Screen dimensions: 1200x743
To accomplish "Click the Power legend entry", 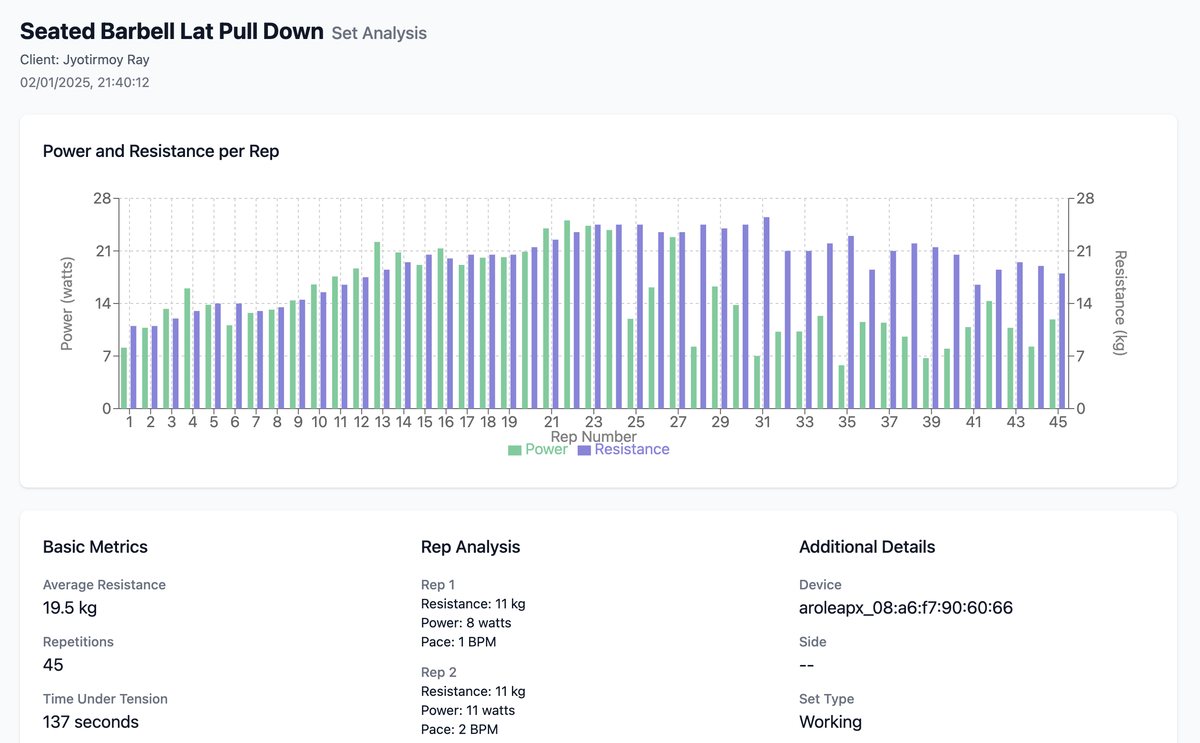I will (538, 450).
